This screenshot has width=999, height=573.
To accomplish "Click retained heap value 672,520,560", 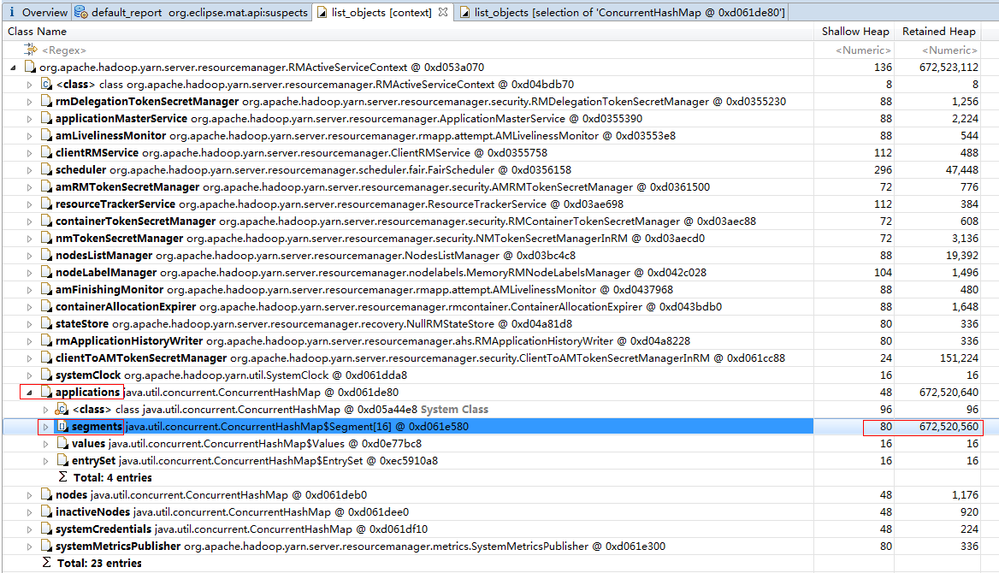I will click(x=949, y=426).
